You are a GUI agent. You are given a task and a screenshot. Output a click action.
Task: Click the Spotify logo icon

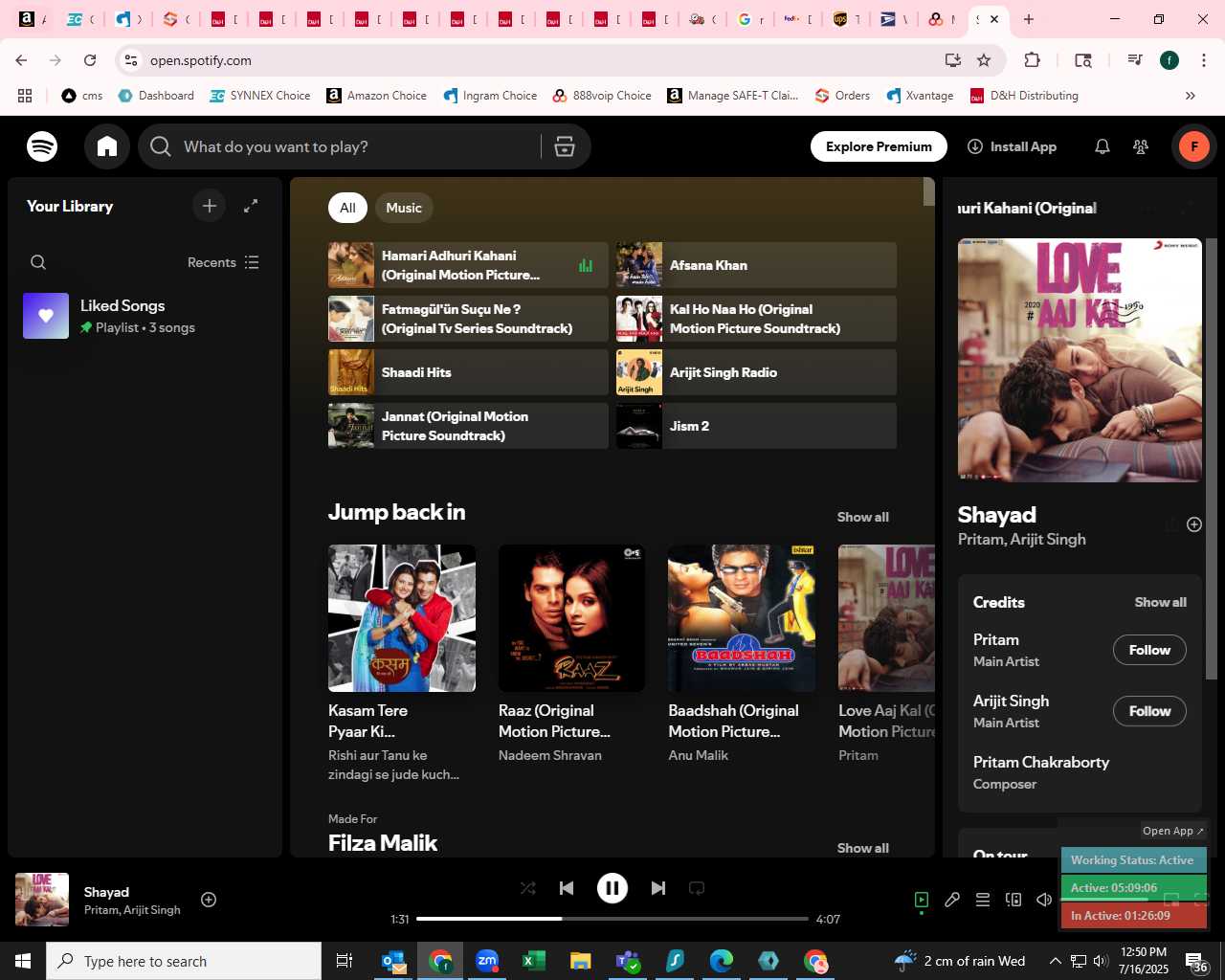pyautogui.click(x=42, y=146)
